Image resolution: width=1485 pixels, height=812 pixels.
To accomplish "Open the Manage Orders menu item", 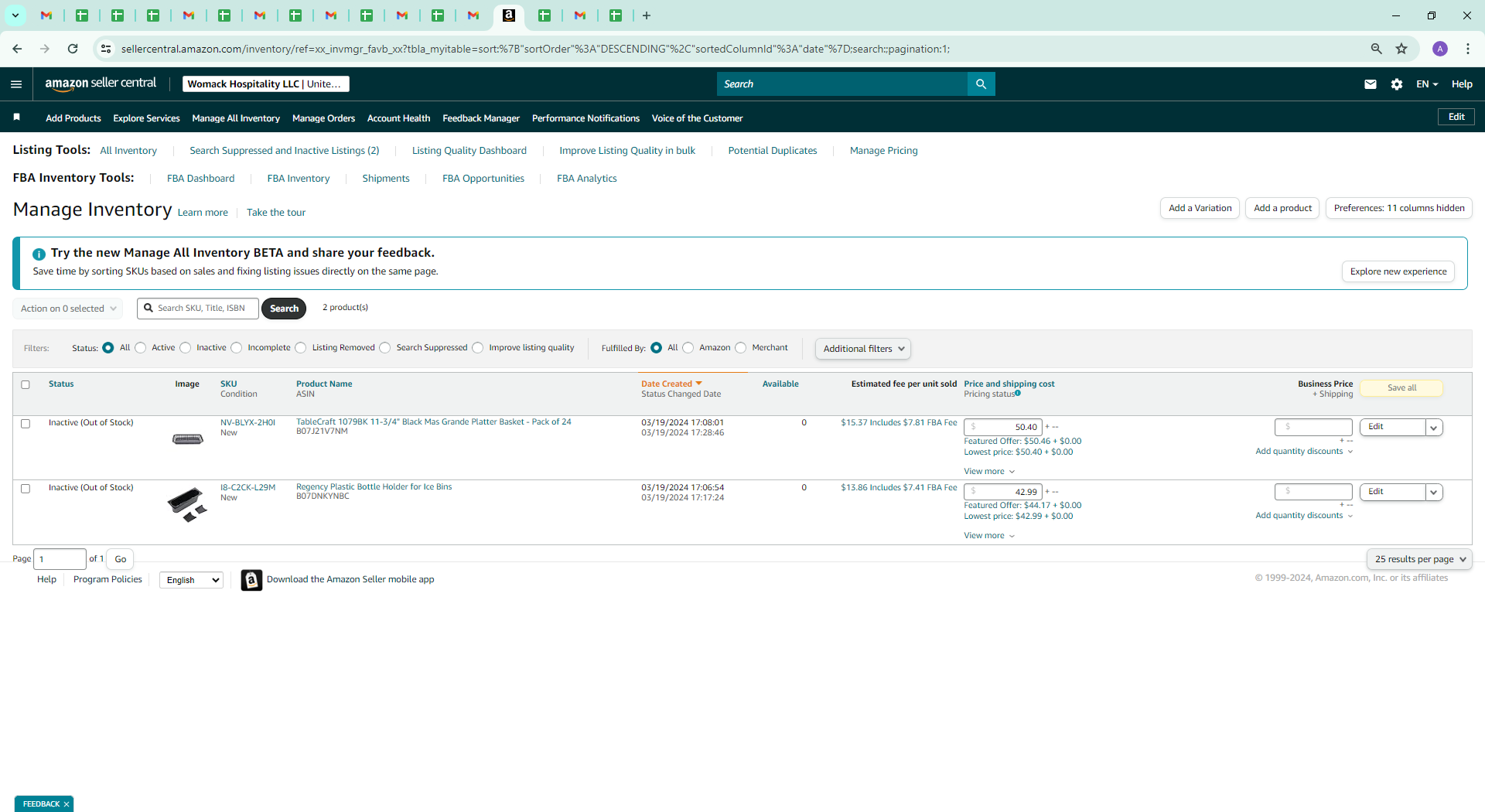I will point(323,118).
